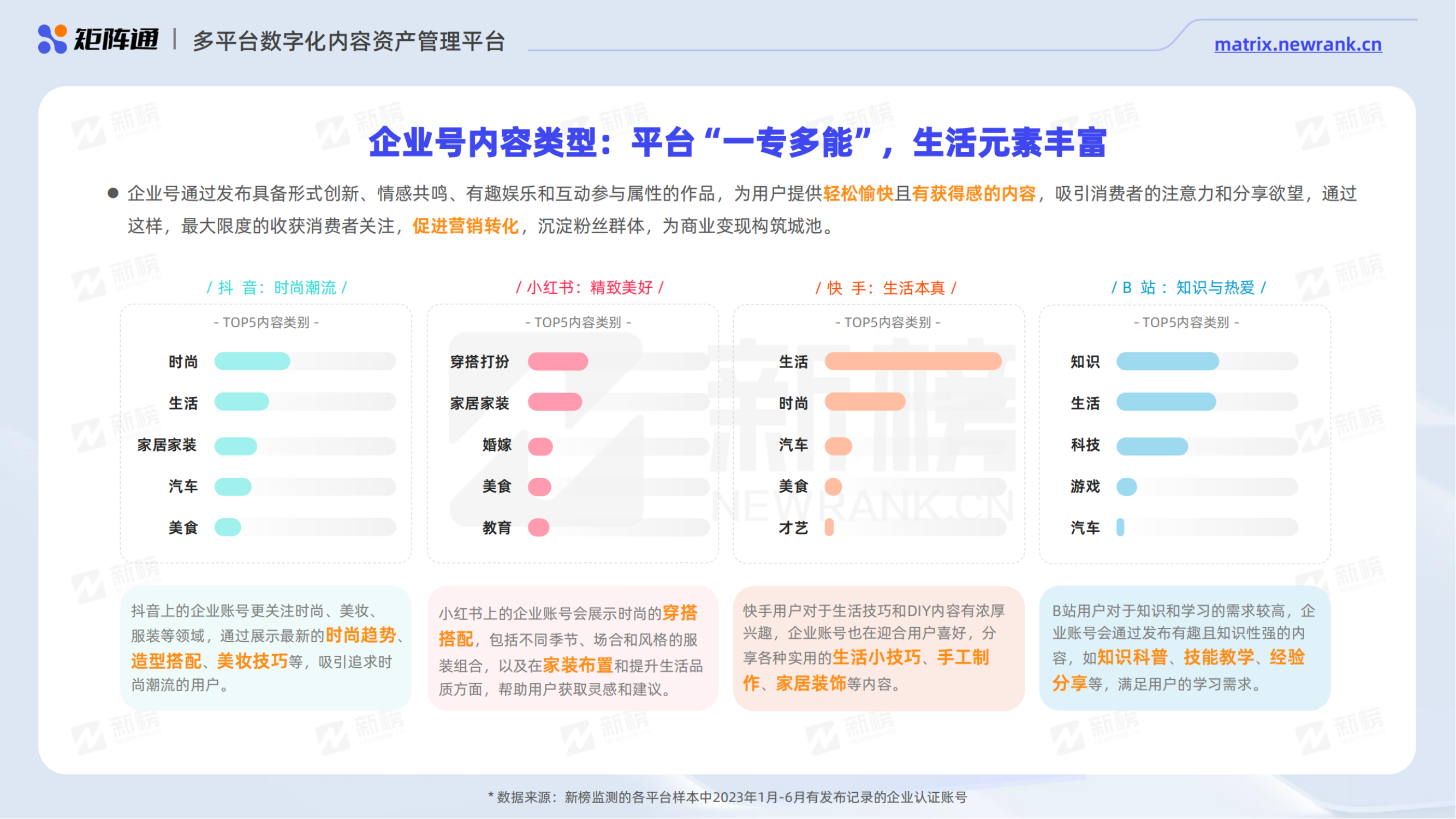Click the 婚嫁 category label
This screenshot has width=1456, height=819.
(497, 446)
